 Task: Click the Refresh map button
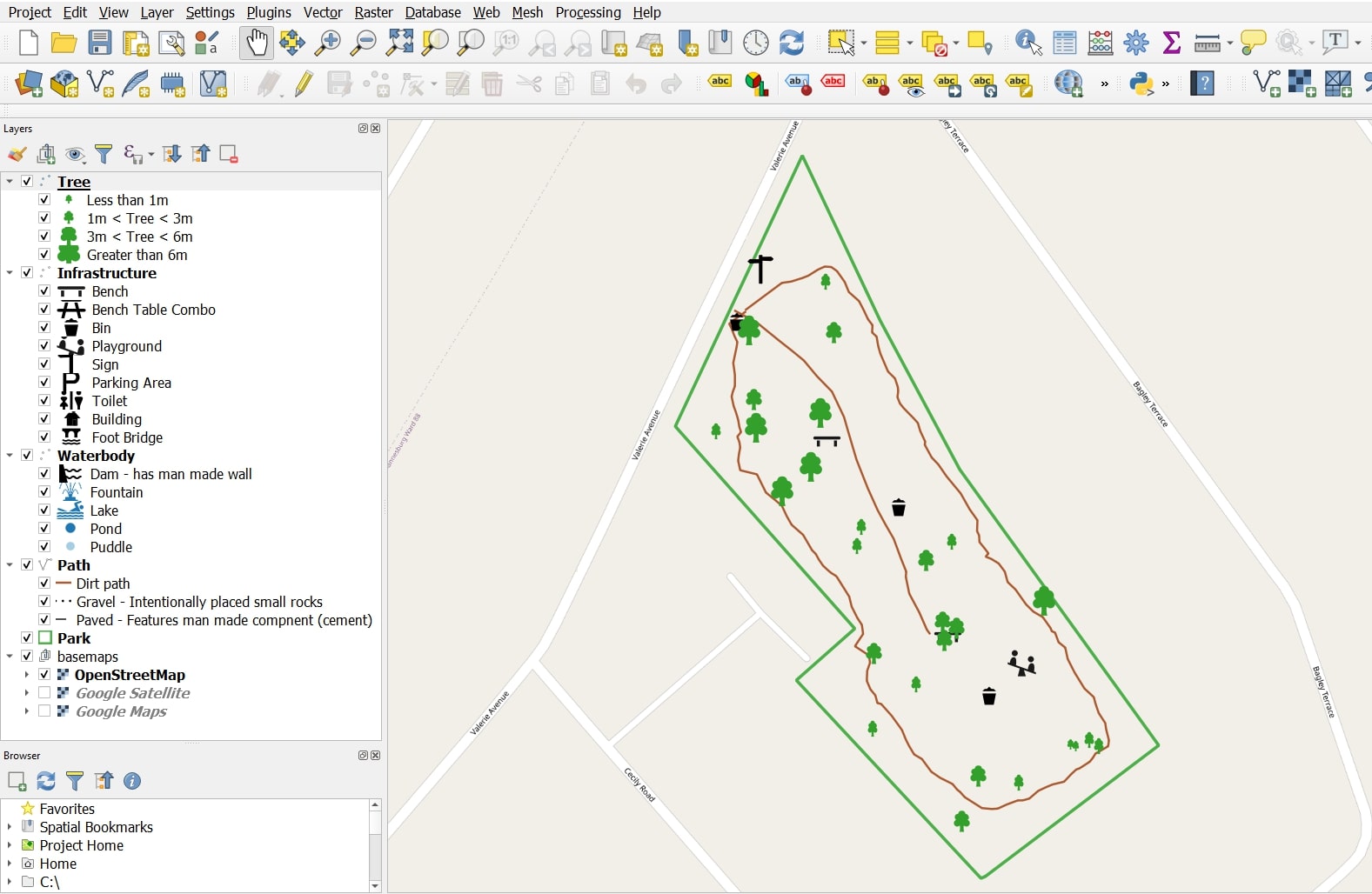[x=791, y=43]
